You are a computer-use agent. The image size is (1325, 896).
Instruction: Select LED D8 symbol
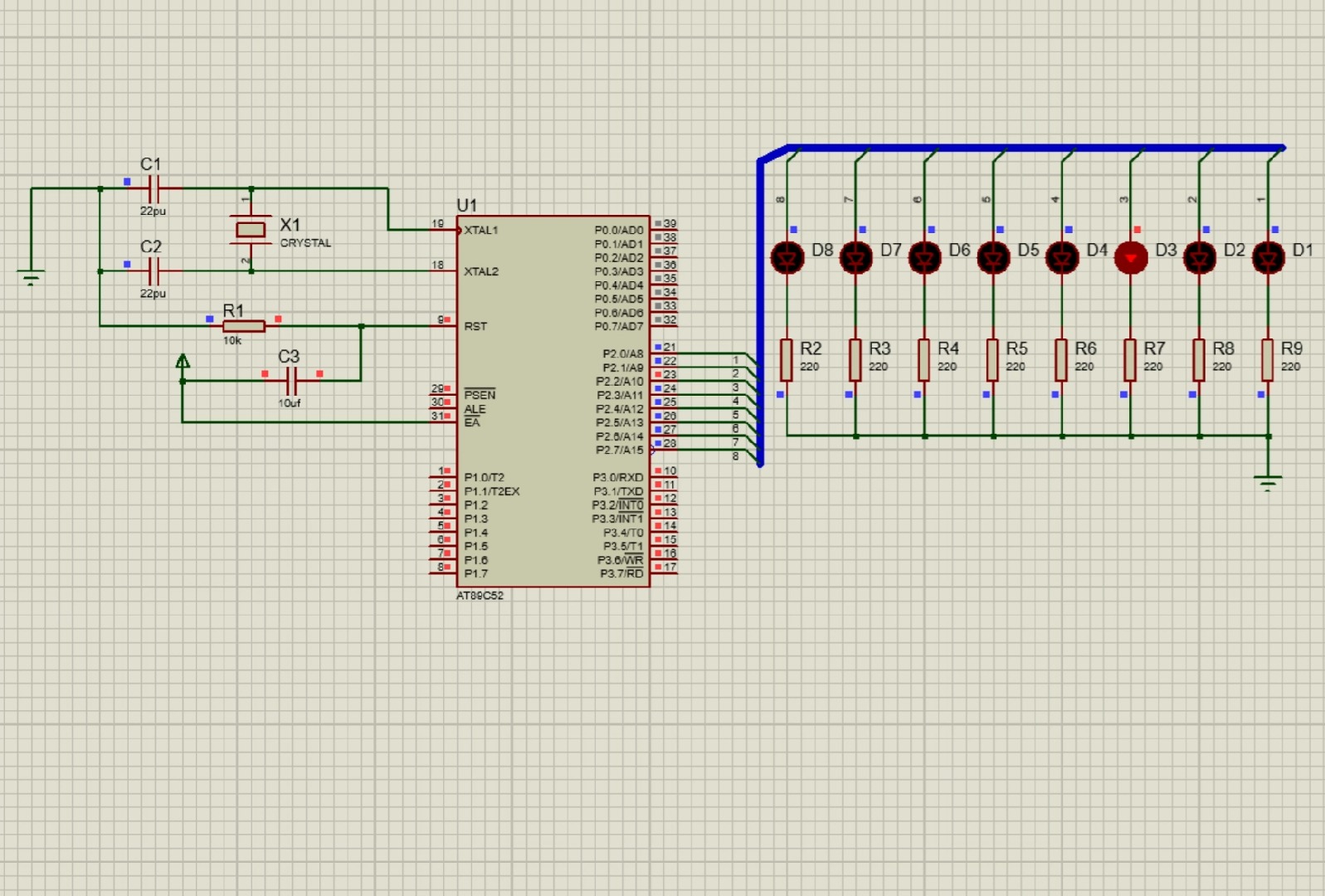coord(787,258)
